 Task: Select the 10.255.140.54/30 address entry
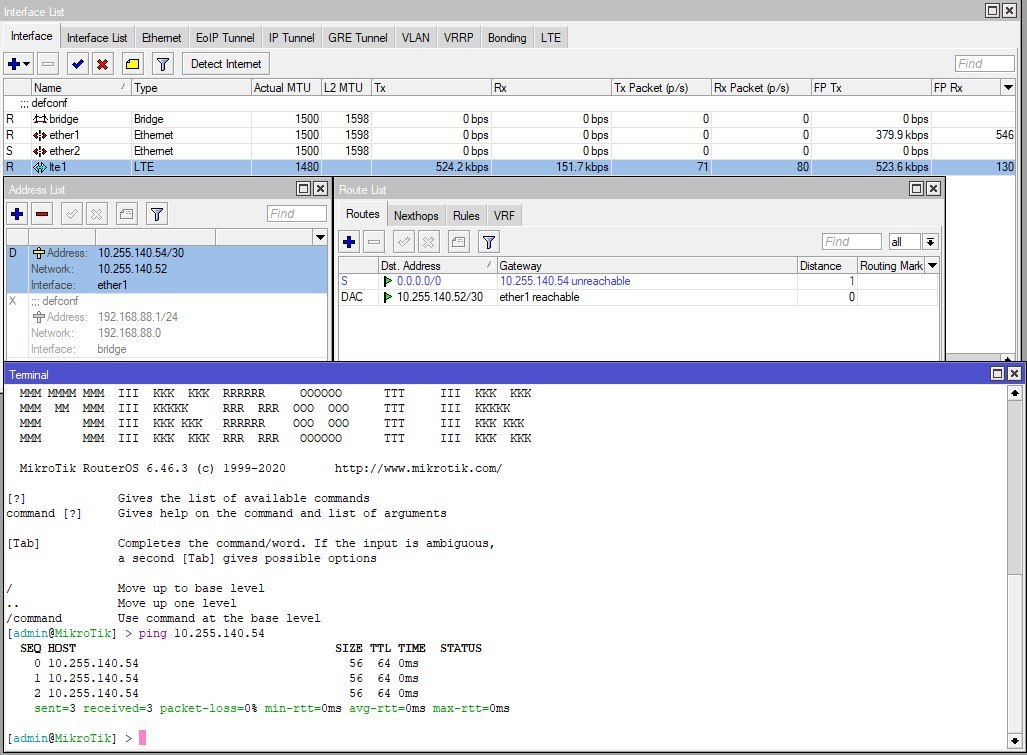167,269
